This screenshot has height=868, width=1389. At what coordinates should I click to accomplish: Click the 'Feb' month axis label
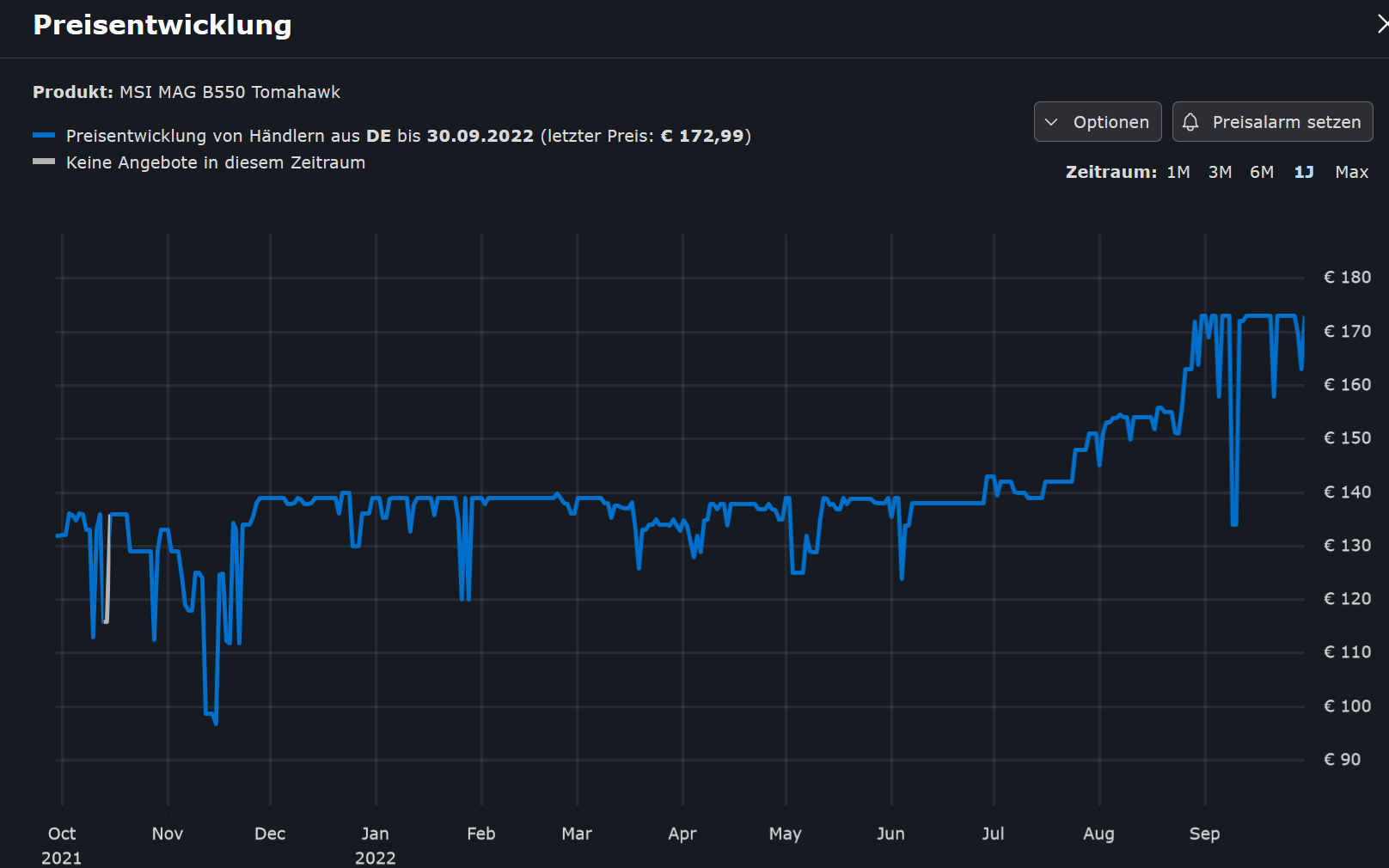click(481, 834)
